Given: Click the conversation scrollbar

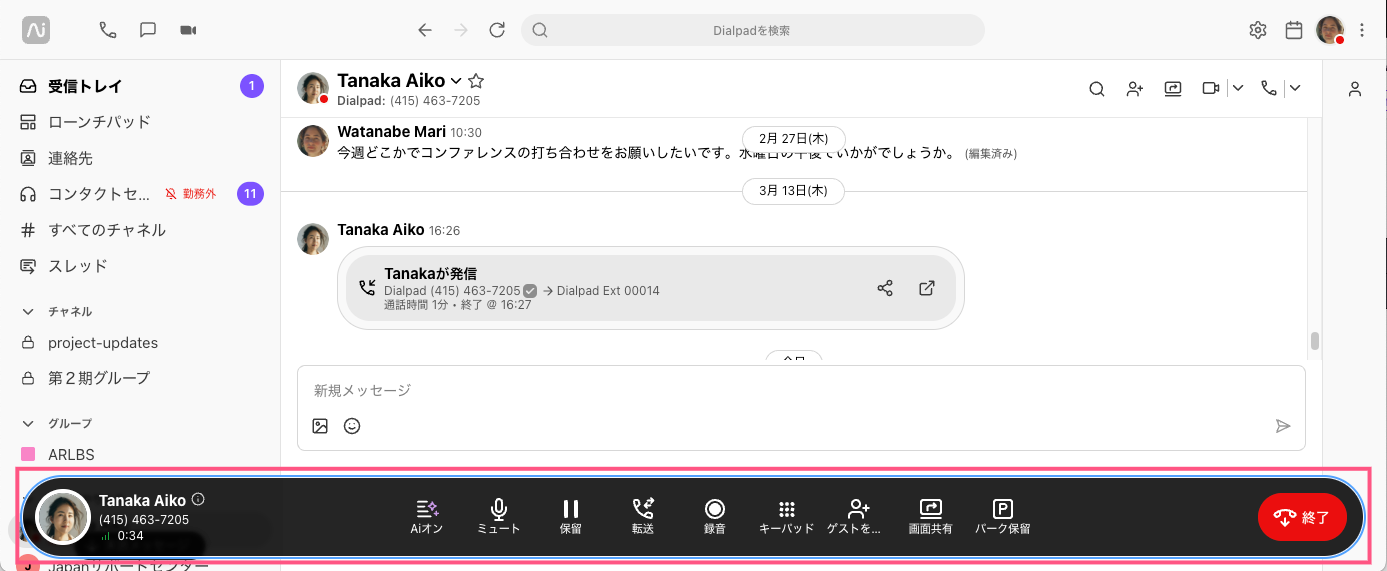Looking at the screenshot, I should (1315, 341).
